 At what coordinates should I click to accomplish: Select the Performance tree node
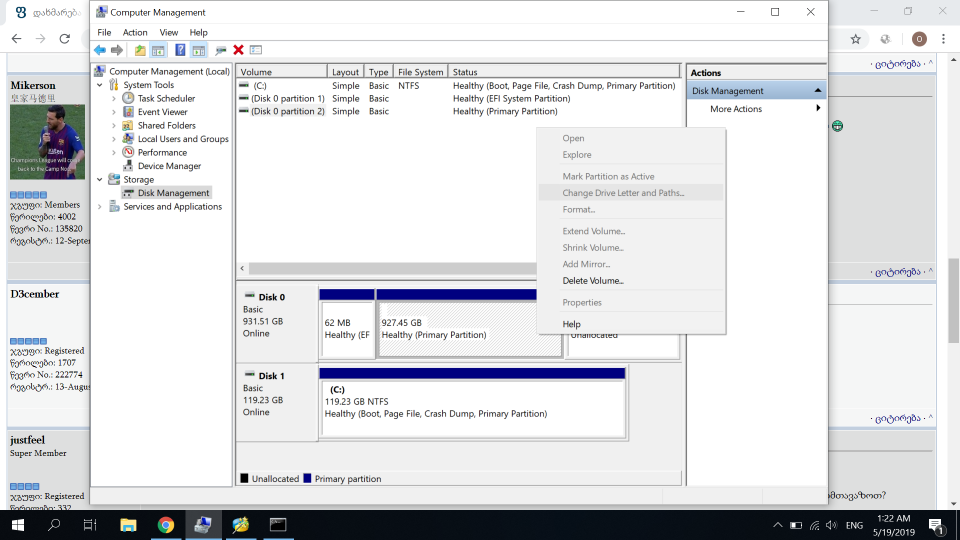162,153
